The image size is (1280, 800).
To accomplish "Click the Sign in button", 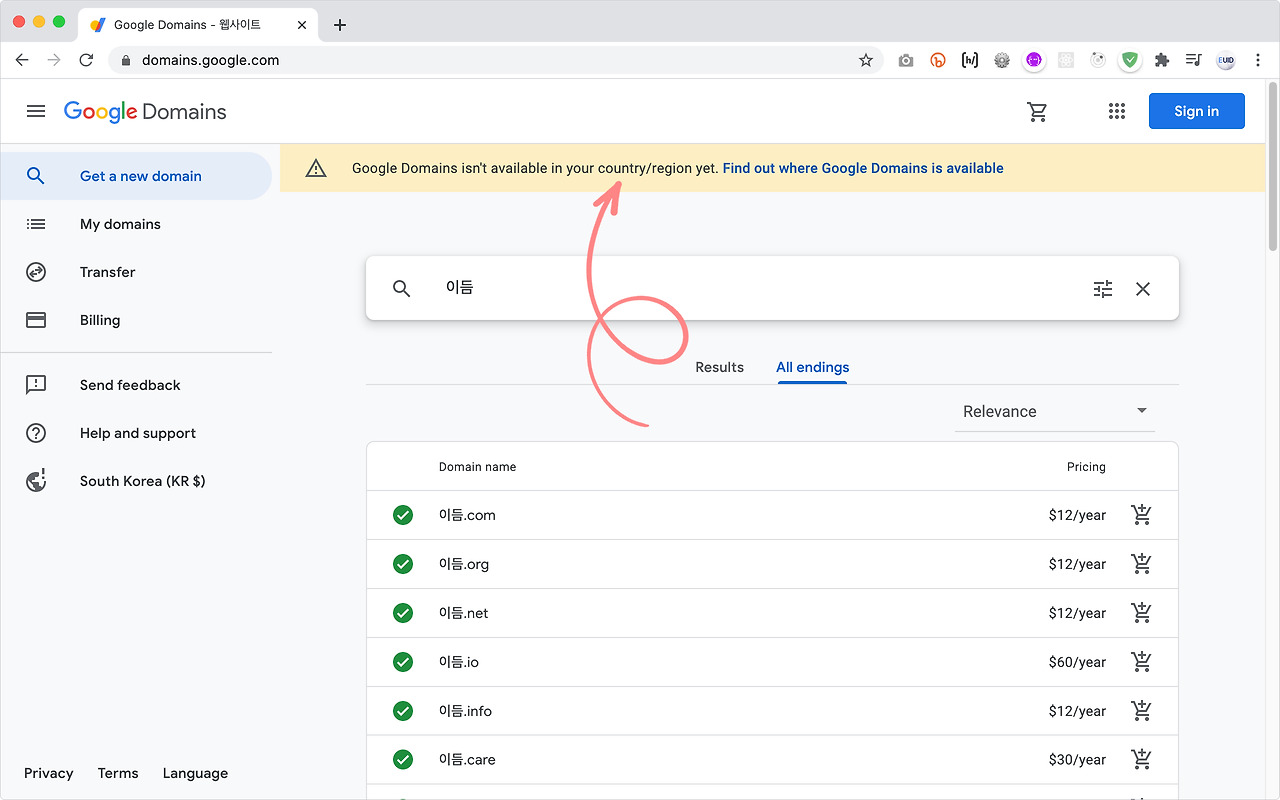I will [1196, 111].
